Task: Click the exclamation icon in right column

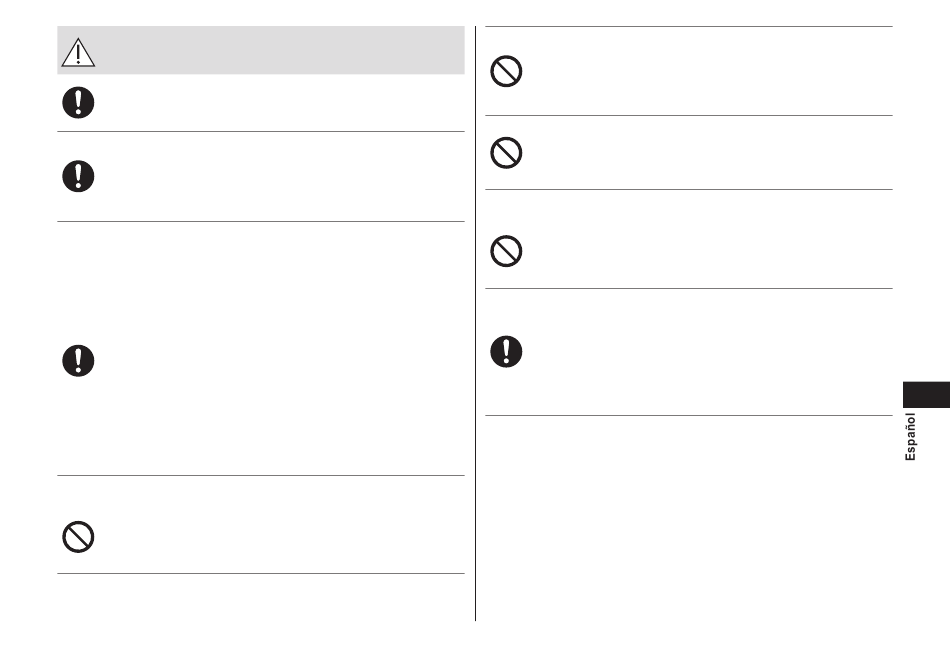Action: (506, 351)
